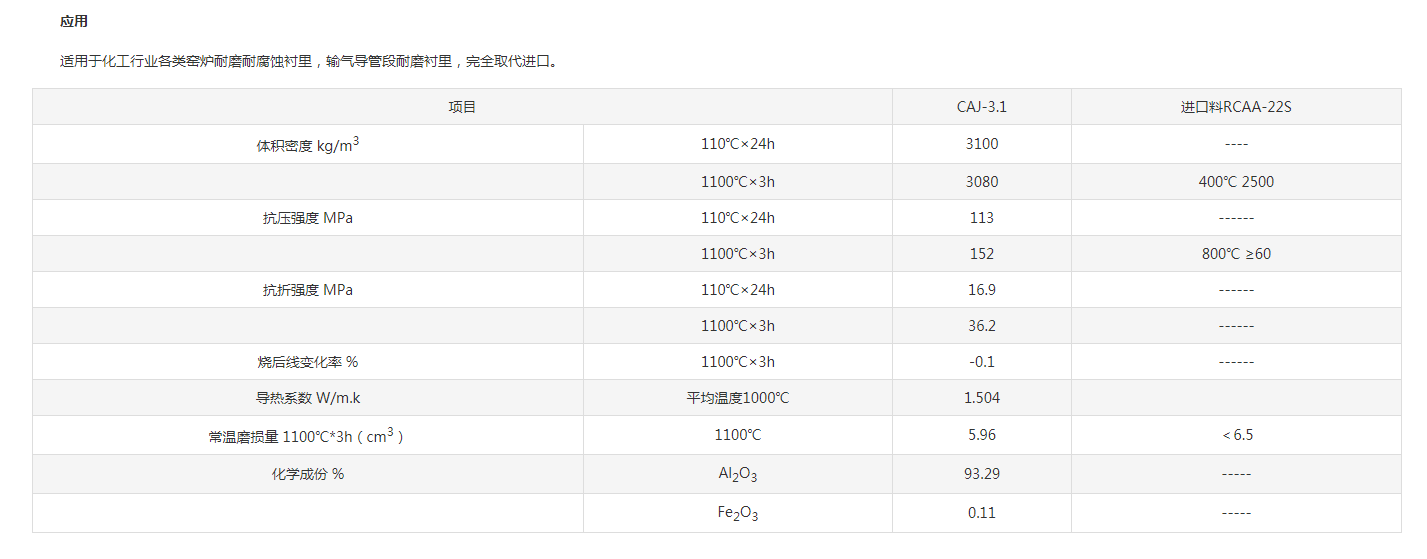Select the 烧后线变化率 % row label

308,362
